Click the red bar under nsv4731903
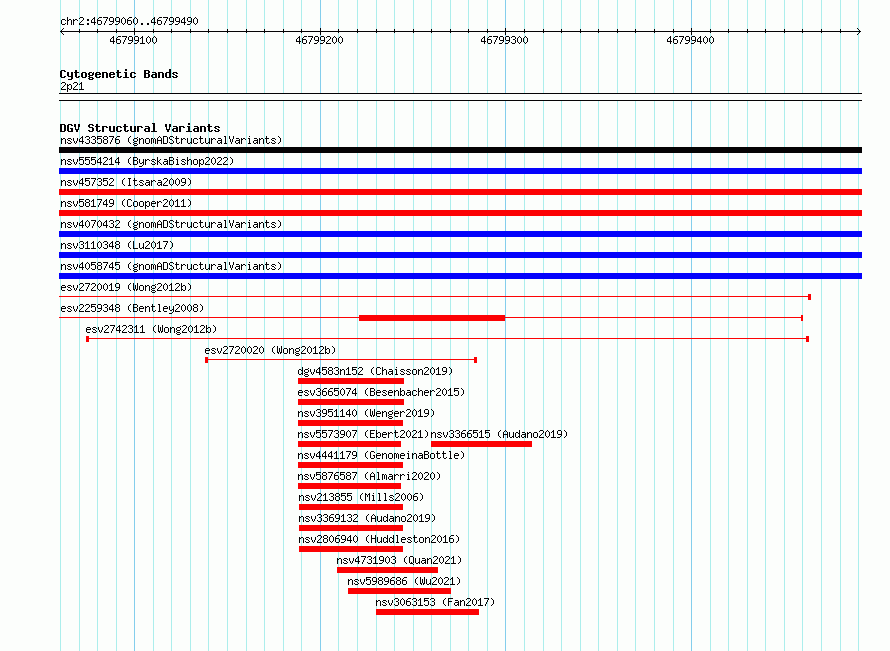This screenshot has width=890, height=651. point(387,570)
